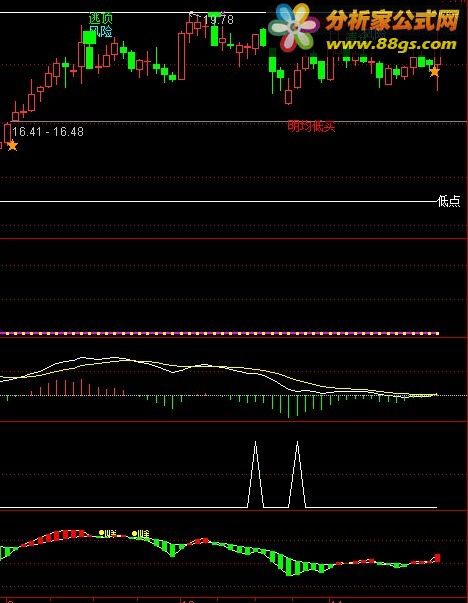Open the www.88gs.com link

391,44
